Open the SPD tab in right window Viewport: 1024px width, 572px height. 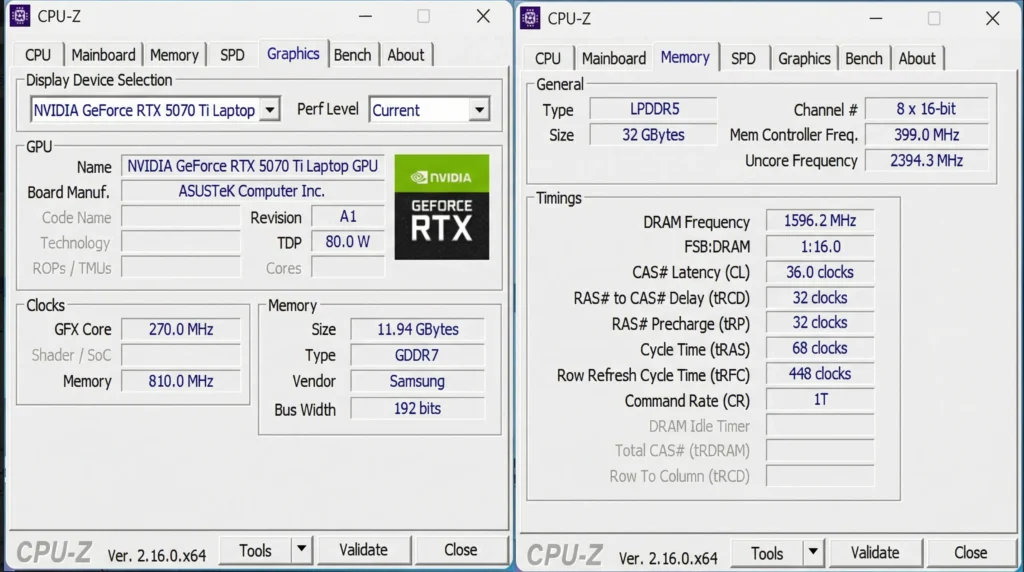pyautogui.click(x=743, y=58)
